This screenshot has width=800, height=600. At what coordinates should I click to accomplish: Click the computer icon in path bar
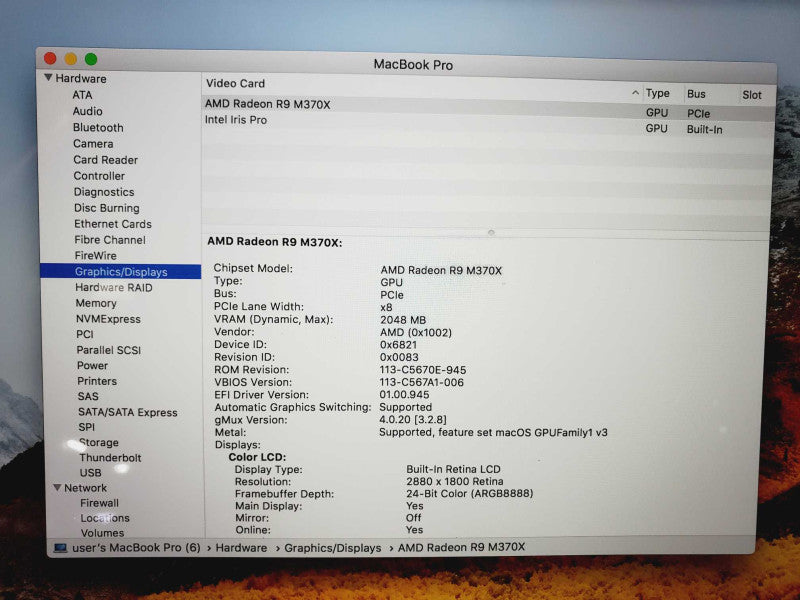pyautogui.click(x=60, y=547)
